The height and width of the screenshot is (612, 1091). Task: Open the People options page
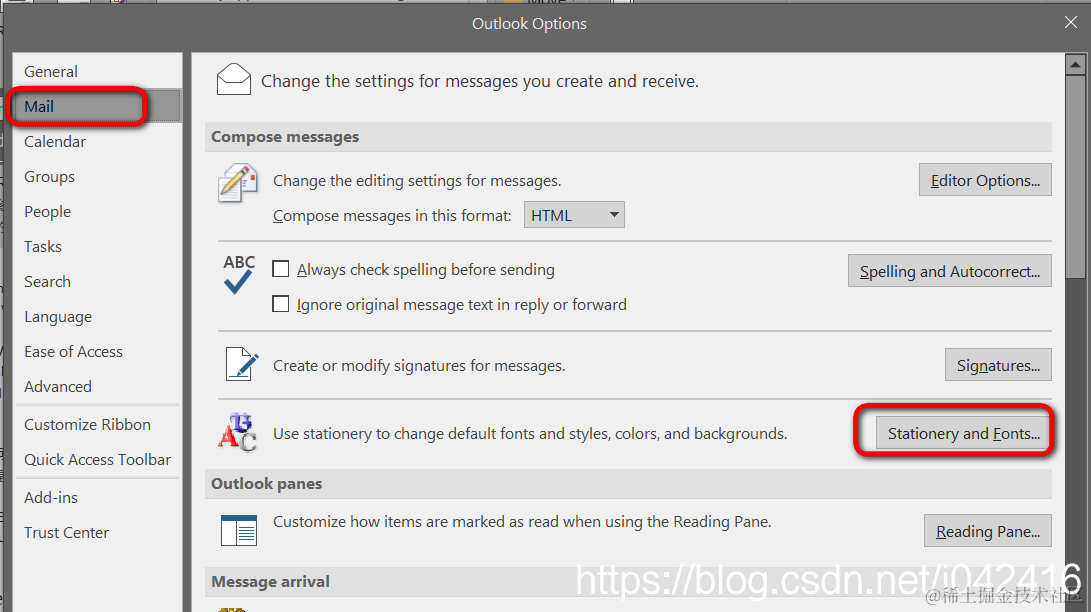click(97, 211)
